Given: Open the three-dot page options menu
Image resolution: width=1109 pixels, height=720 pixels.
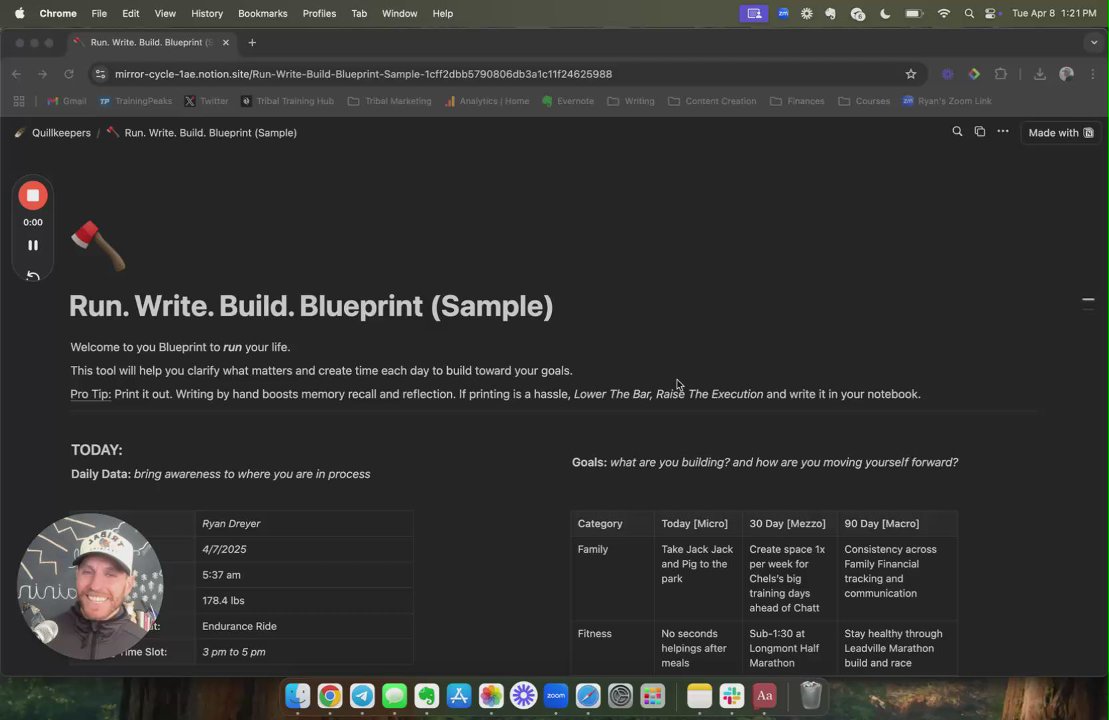Looking at the screenshot, I should point(1003,132).
